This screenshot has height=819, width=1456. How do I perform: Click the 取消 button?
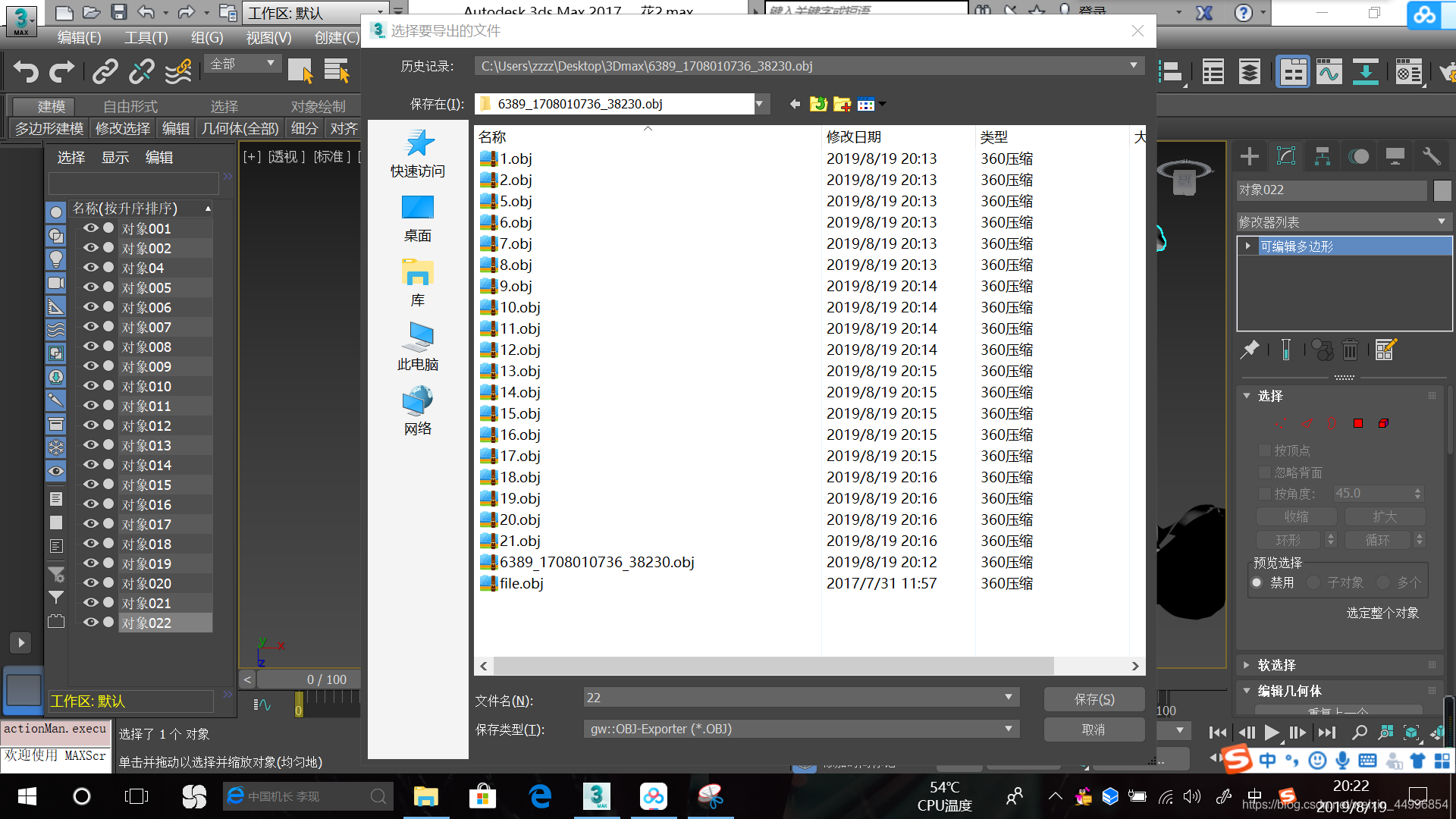pyautogui.click(x=1094, y=730)
